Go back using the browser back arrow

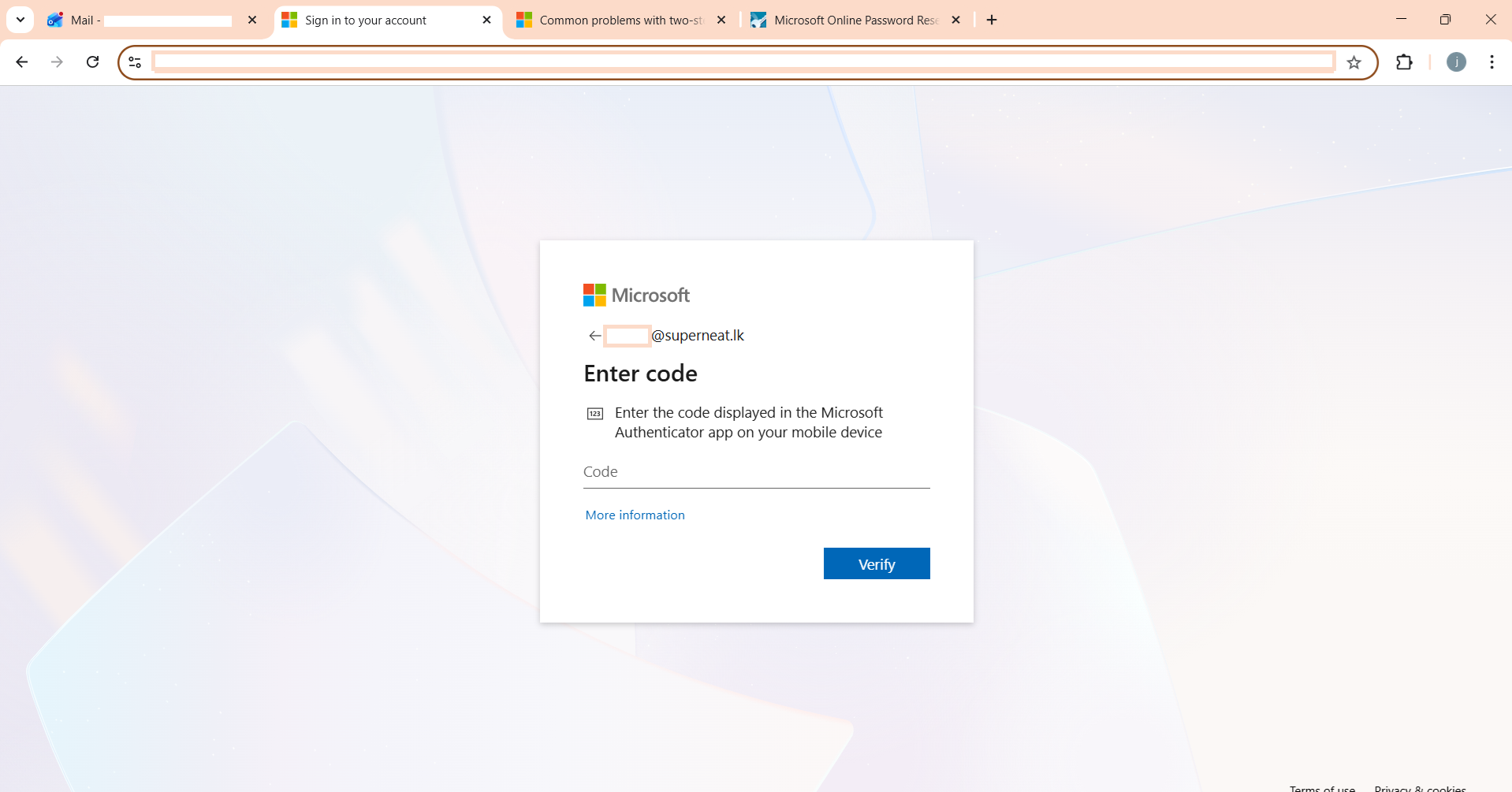[22, 62]
